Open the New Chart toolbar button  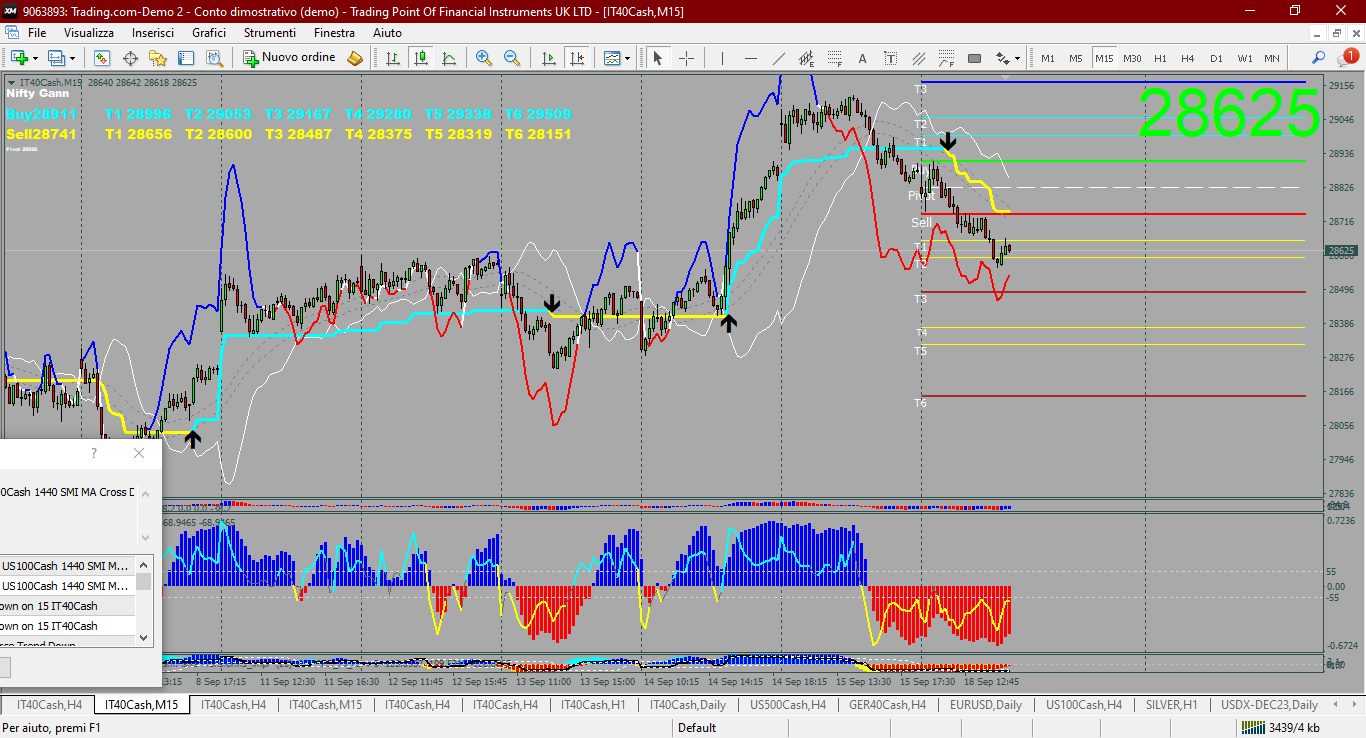tap(18, 58)
